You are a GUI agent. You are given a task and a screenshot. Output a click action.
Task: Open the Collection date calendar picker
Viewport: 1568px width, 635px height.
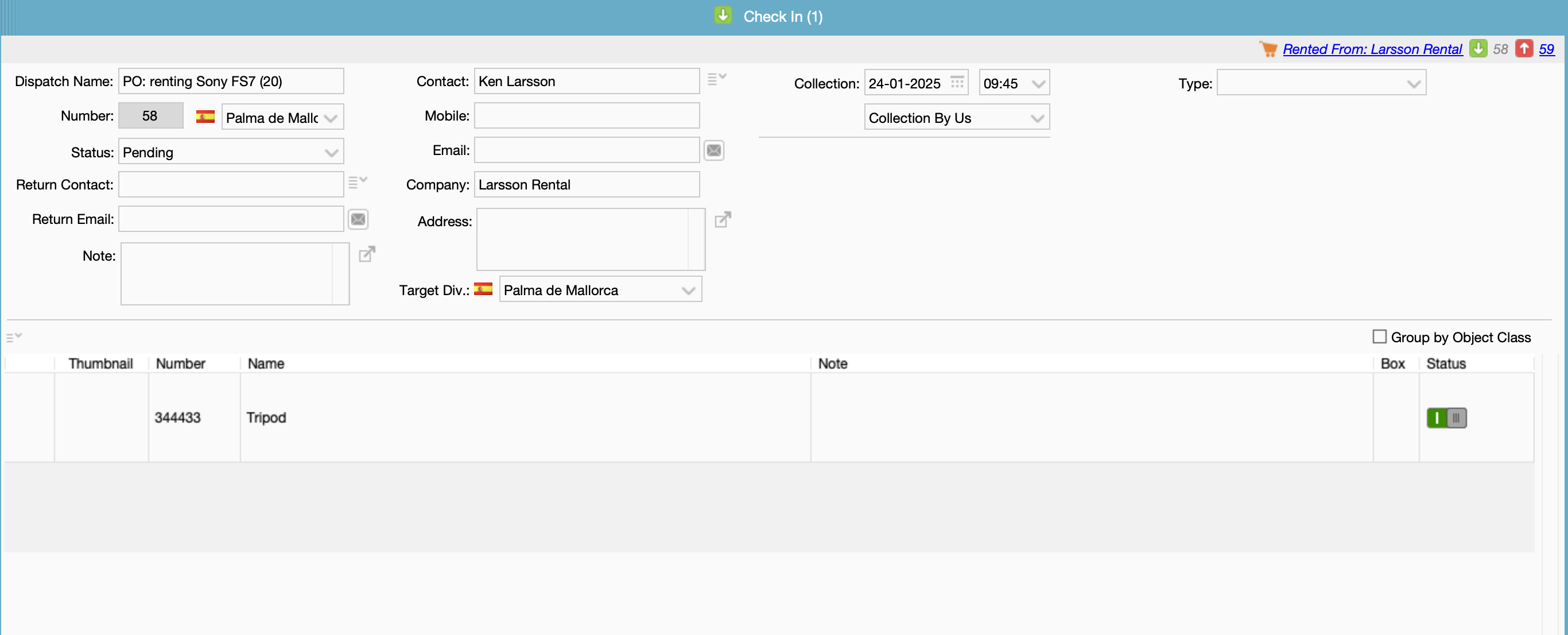(957, 82)
